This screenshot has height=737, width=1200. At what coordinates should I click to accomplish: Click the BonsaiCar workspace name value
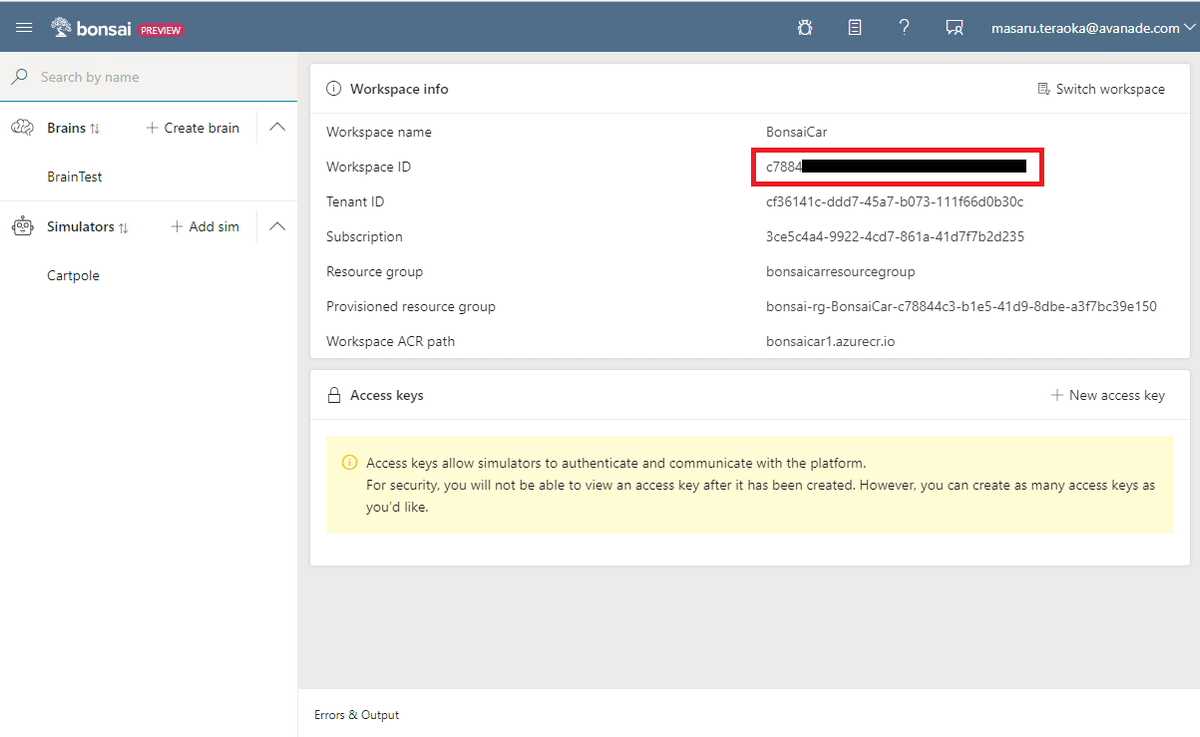pos(796,132)
